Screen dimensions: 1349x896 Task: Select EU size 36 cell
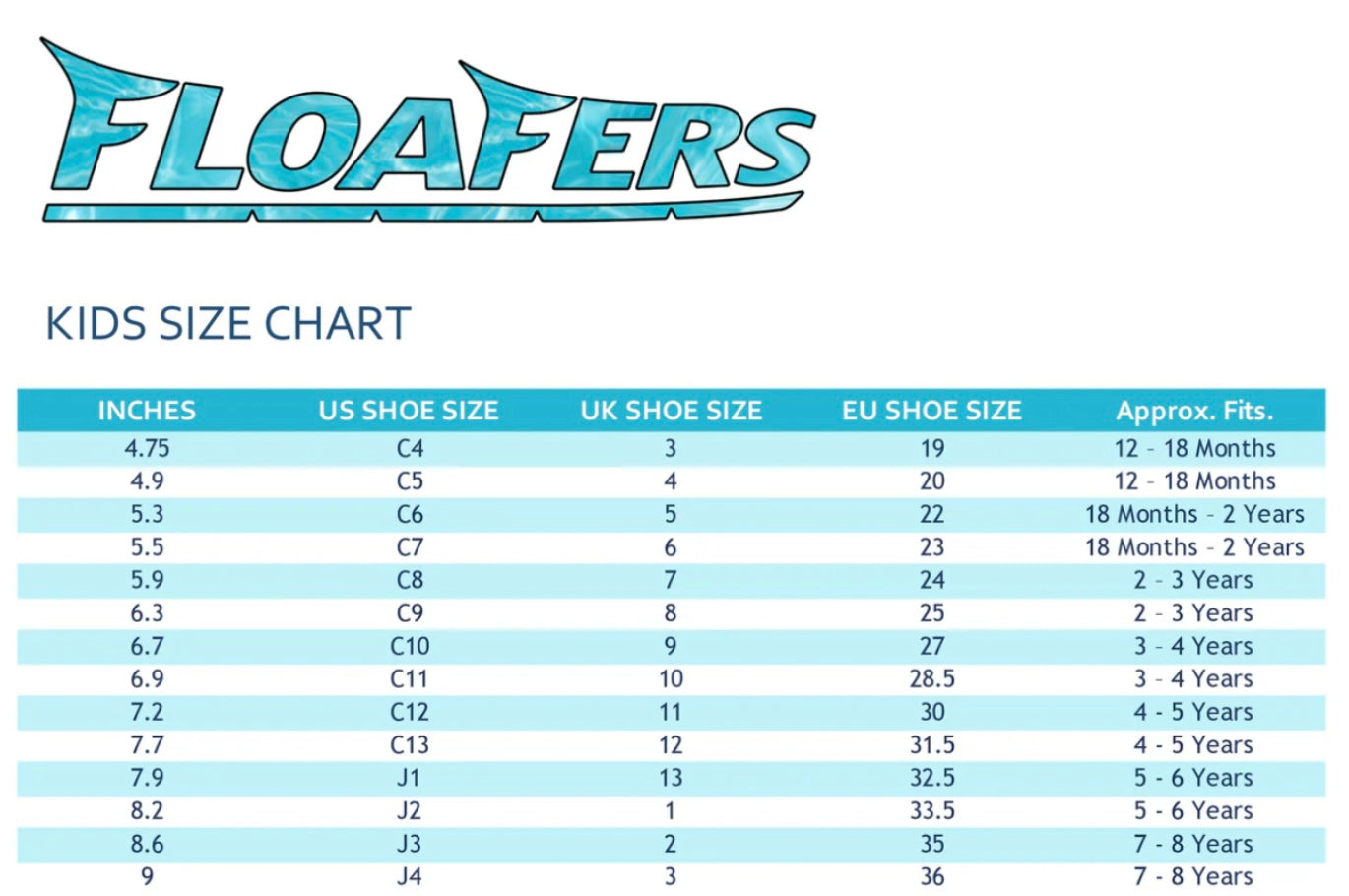click(x=931, y=876)
